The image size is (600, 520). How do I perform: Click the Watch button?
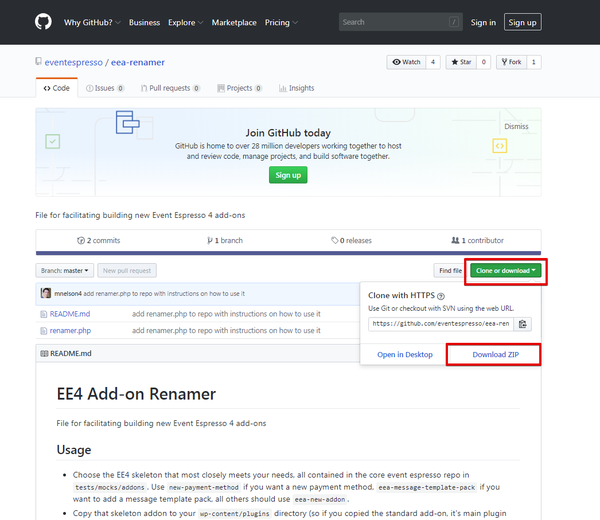coord(406,62)
